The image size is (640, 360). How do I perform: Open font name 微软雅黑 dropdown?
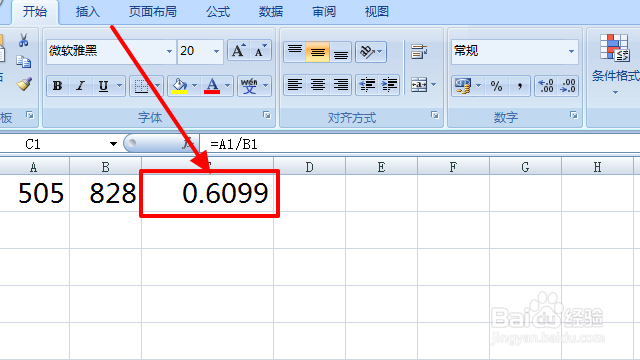tap(169, 51)
